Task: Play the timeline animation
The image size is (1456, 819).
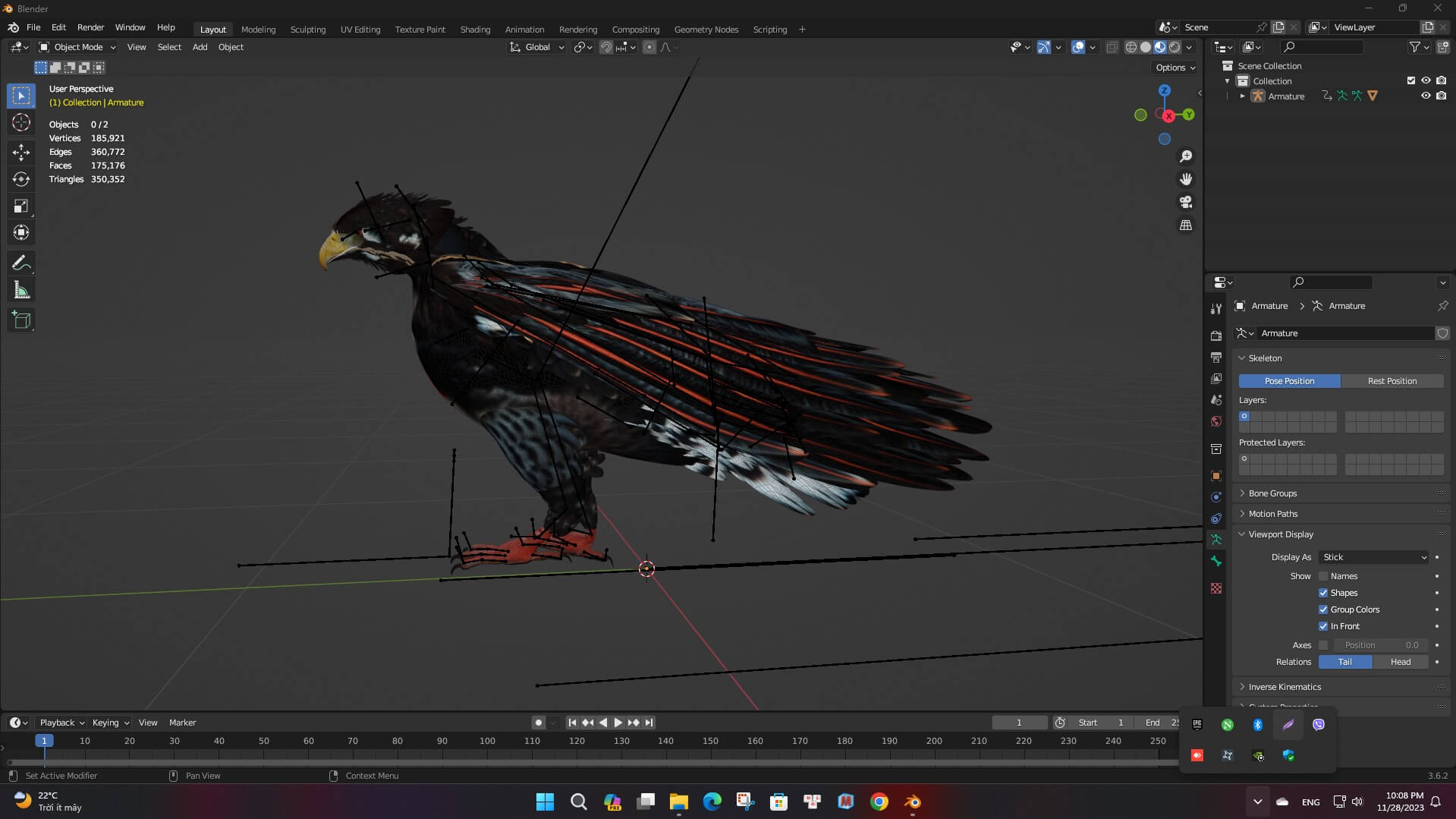Action: click(x=618, y=723)
